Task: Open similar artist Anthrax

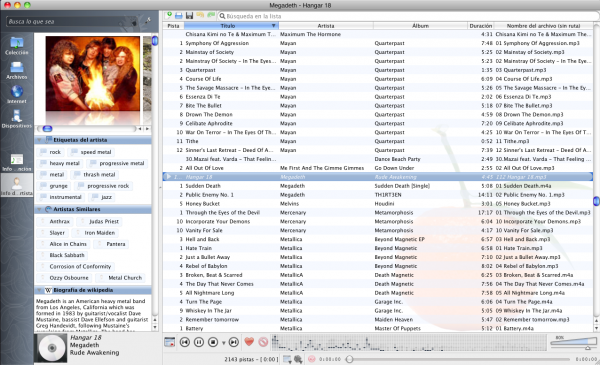Action: (x=55, y=222)
